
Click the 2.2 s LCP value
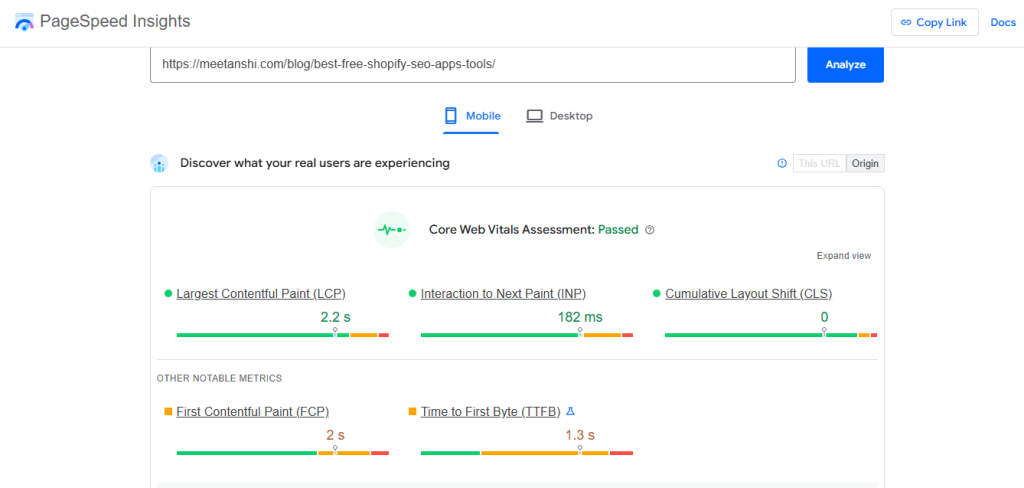pos(336,317)
